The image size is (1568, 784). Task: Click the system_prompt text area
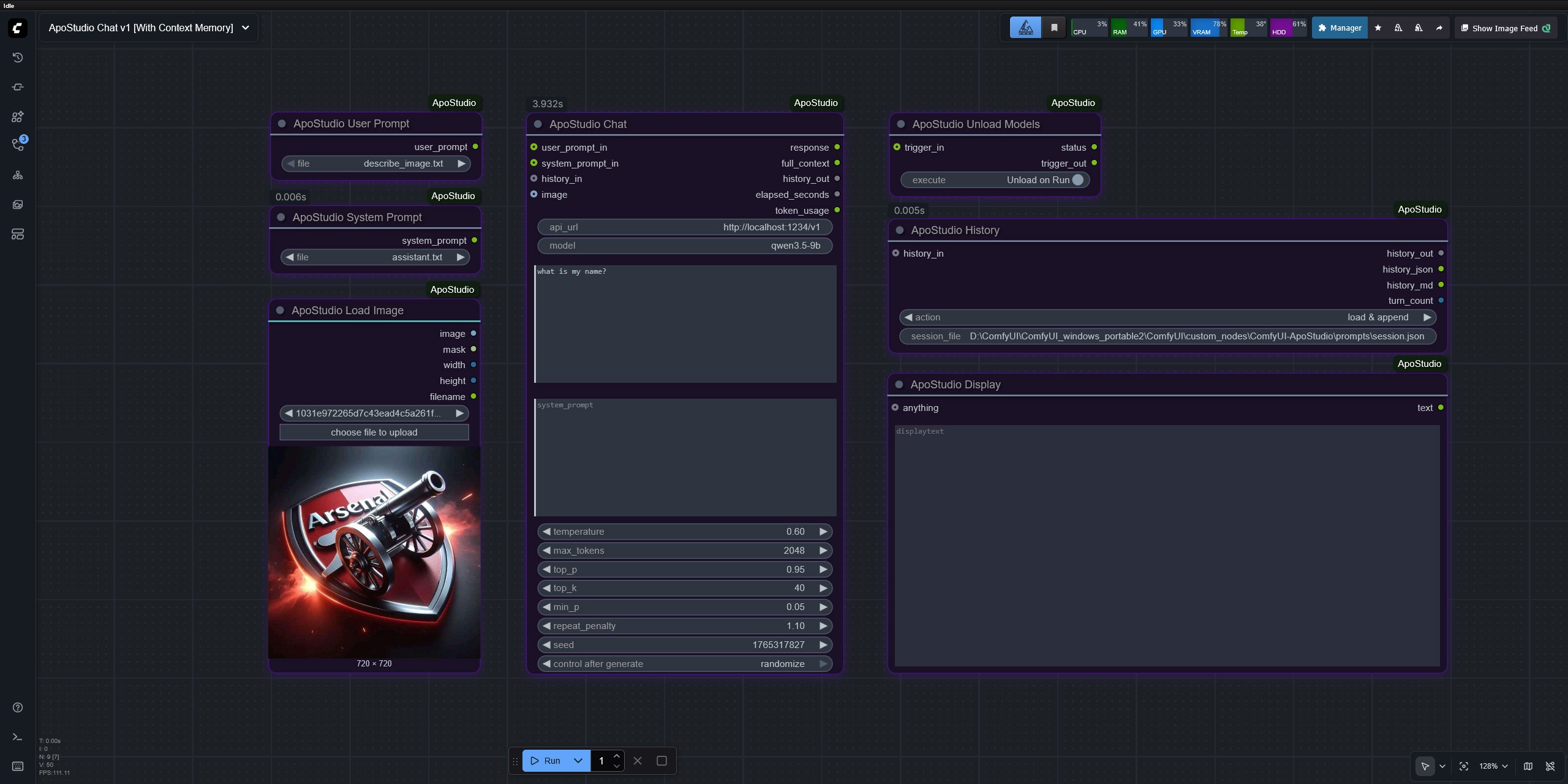tap(685, 458)
